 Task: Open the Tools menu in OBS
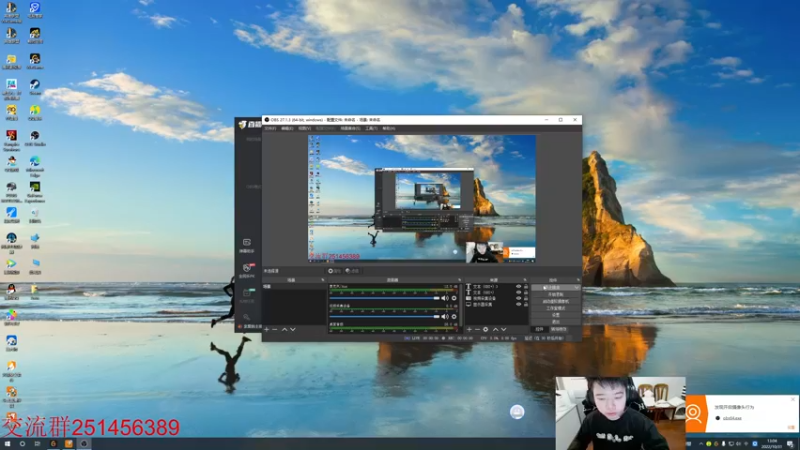click(371, 129)
